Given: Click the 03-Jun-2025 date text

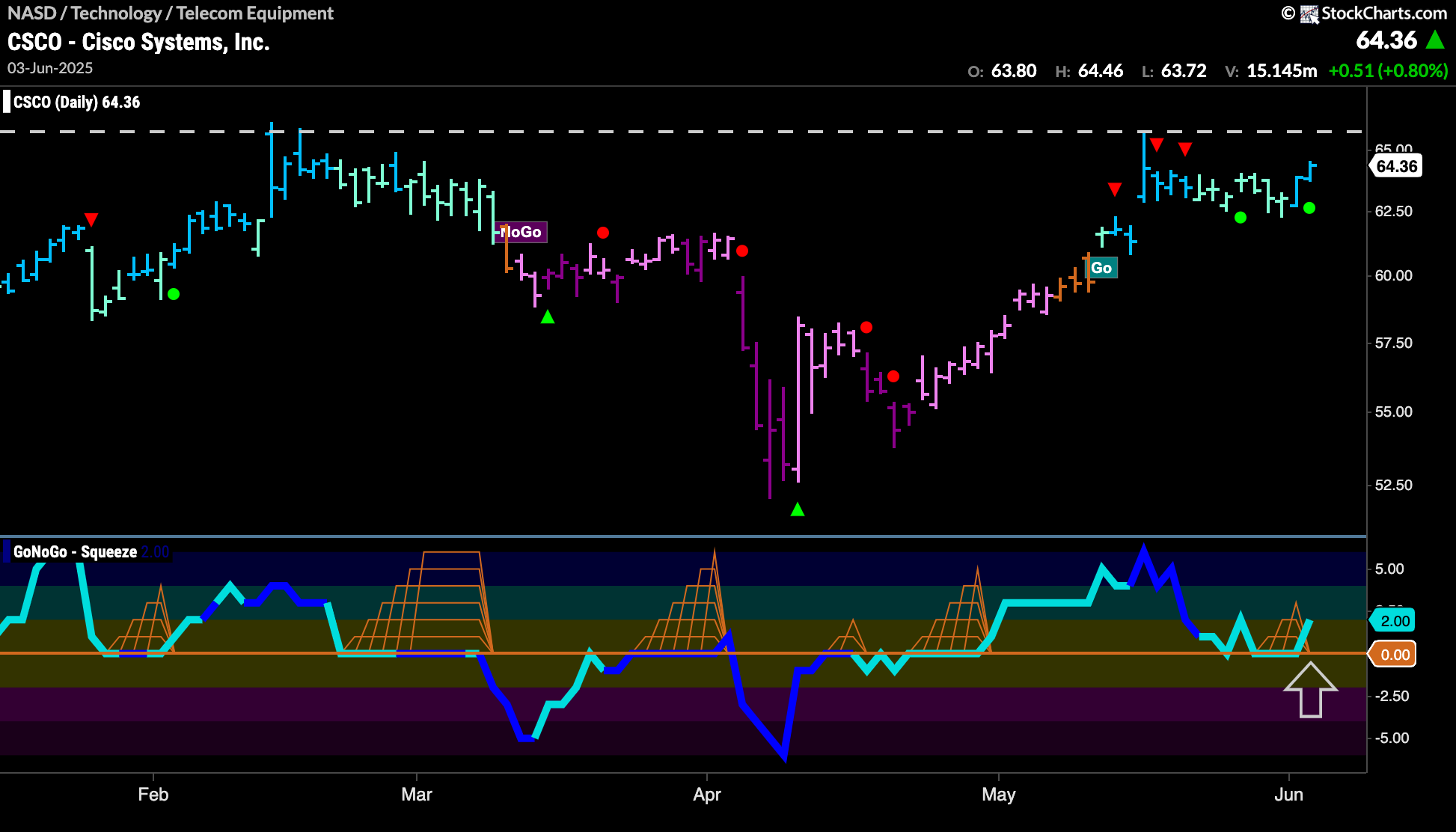Looking at the screenshot, I should (50, 68).
